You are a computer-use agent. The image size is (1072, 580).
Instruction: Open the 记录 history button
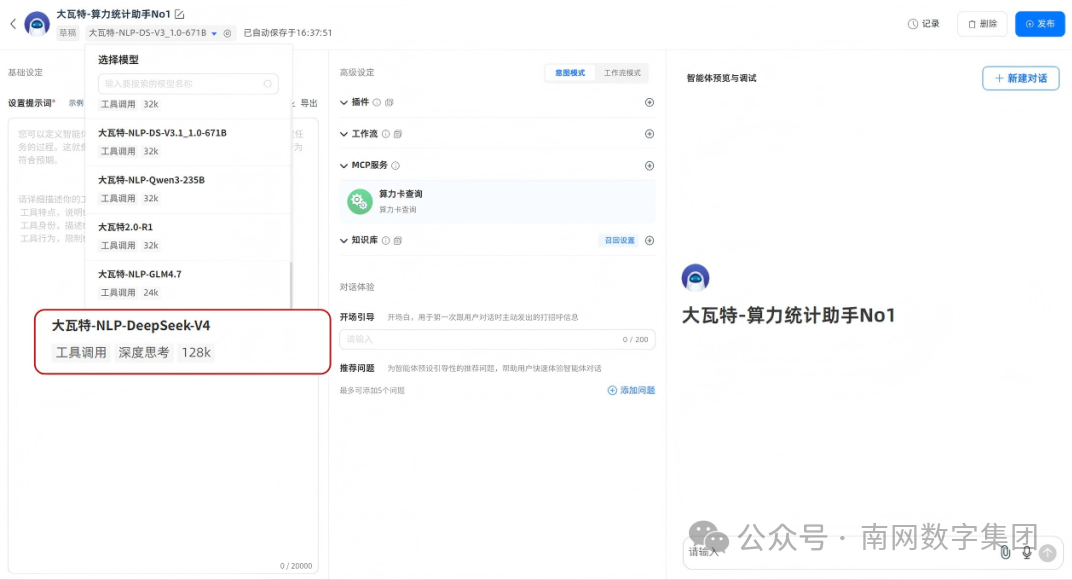924,24
